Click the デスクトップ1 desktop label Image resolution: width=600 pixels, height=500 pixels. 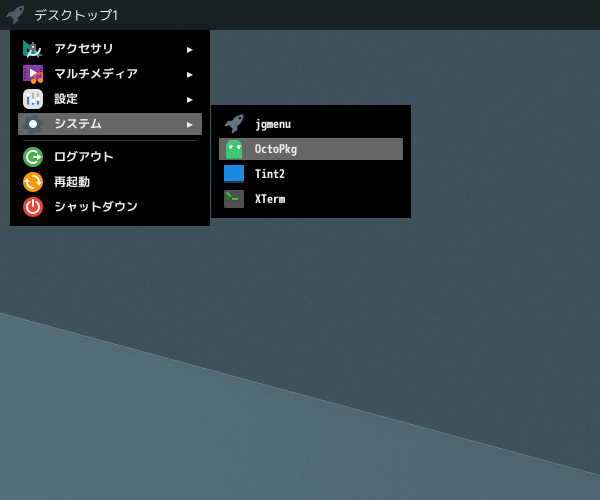coord(76,15)
